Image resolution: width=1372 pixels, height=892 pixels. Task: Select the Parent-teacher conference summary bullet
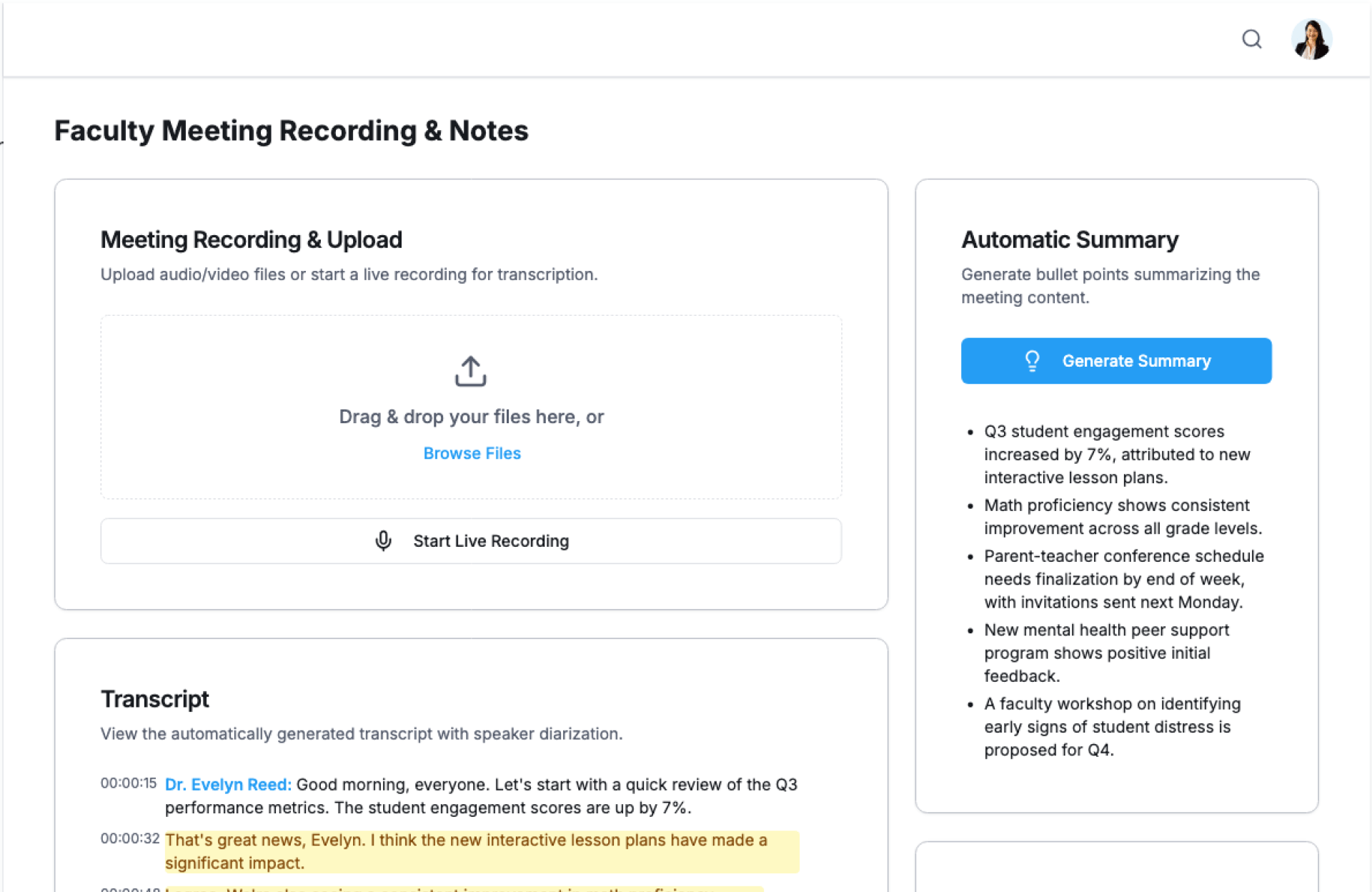[x=1123, y=579]
